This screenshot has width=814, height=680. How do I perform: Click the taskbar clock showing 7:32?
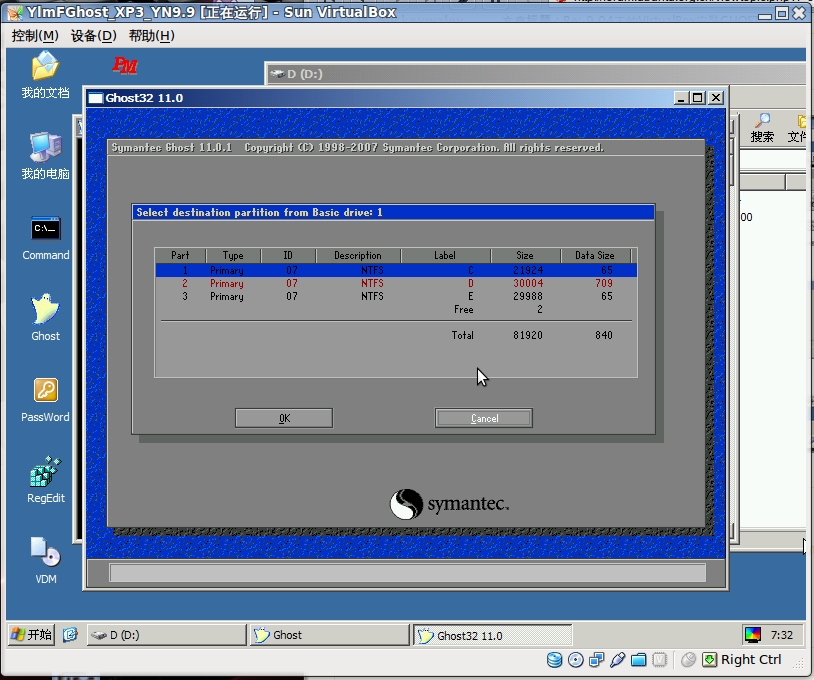(x=782, y=635)
